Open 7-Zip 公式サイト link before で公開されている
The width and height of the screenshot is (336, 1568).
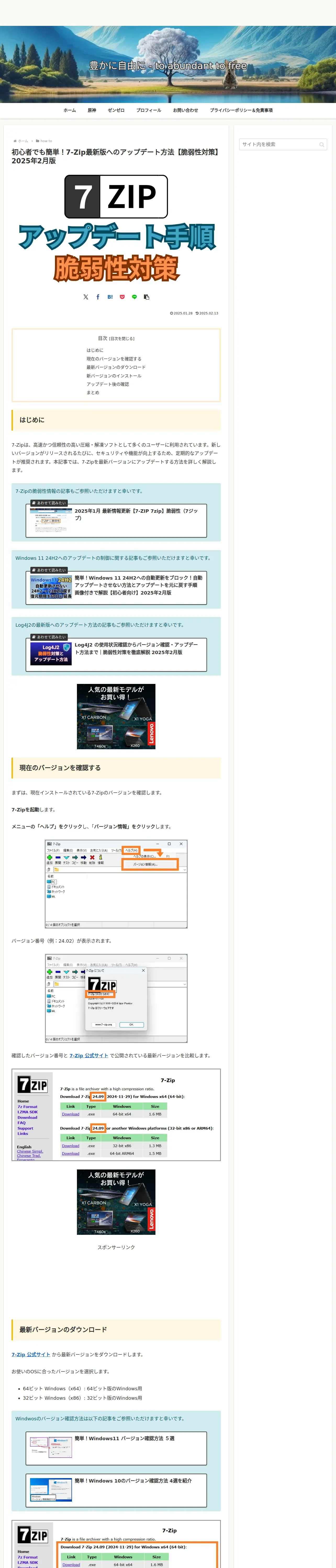coord(88,1056)
